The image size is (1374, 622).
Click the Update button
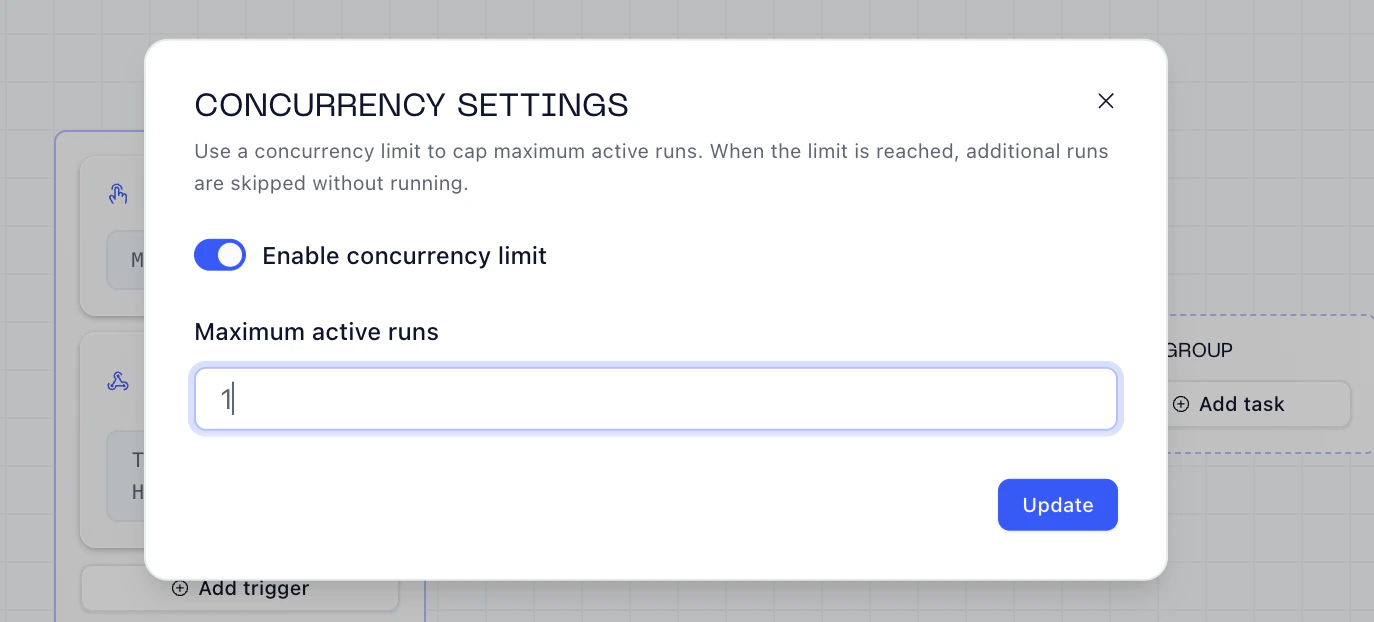click(1057, 504)
